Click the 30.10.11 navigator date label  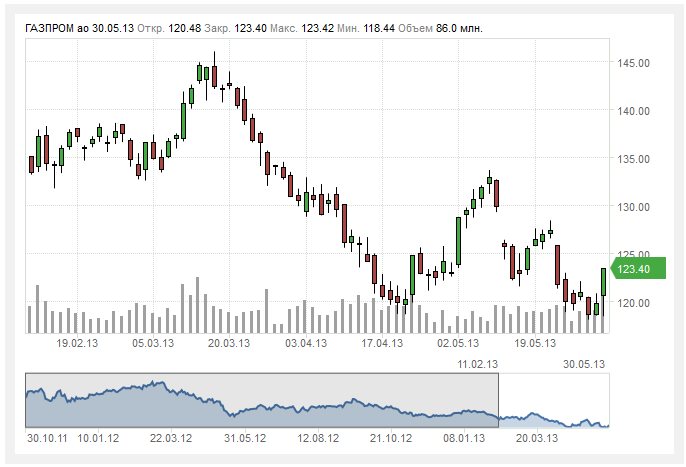pyautogui.click(x=47, y=438)
